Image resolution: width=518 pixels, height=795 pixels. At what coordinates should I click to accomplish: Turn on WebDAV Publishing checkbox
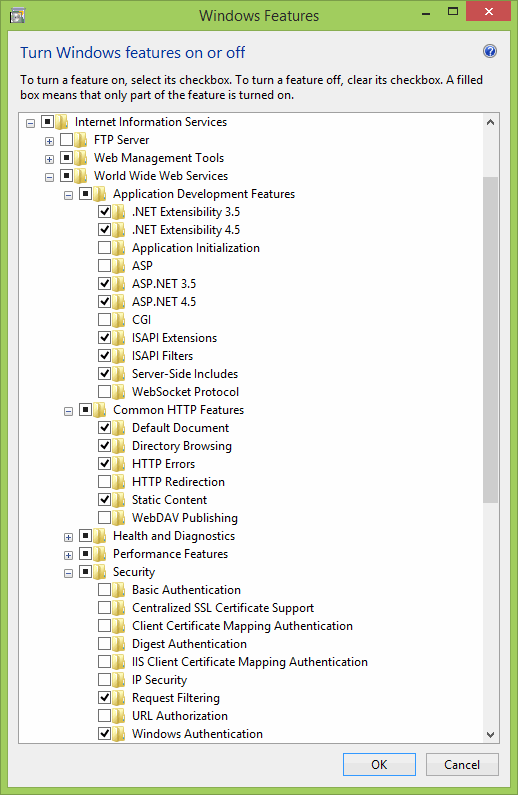pos(104,518)
